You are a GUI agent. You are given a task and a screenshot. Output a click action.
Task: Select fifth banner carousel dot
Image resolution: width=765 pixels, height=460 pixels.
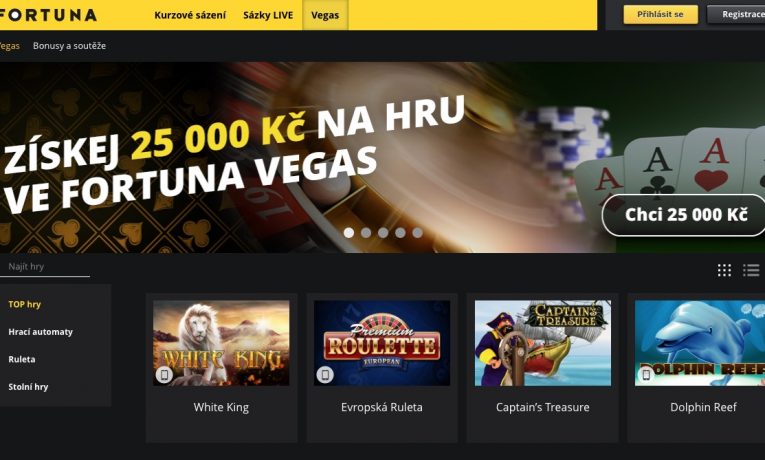coord(417,233)
